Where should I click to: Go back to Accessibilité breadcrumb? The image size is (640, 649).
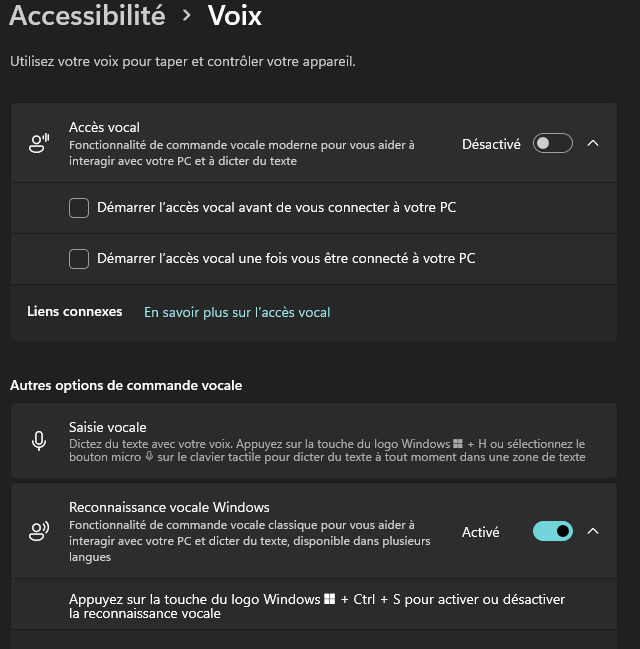click(87, 16)
